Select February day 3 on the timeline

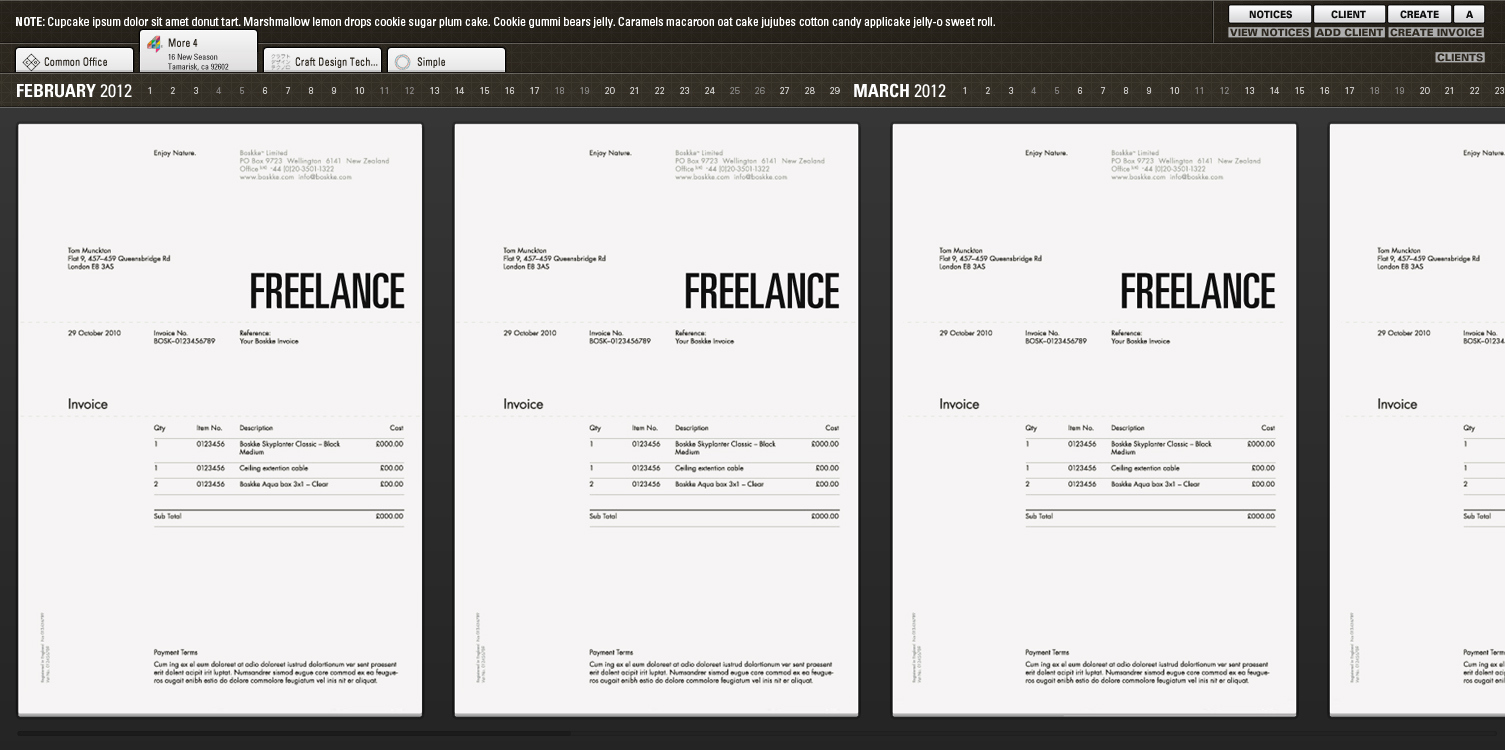[x=196, y=91]
